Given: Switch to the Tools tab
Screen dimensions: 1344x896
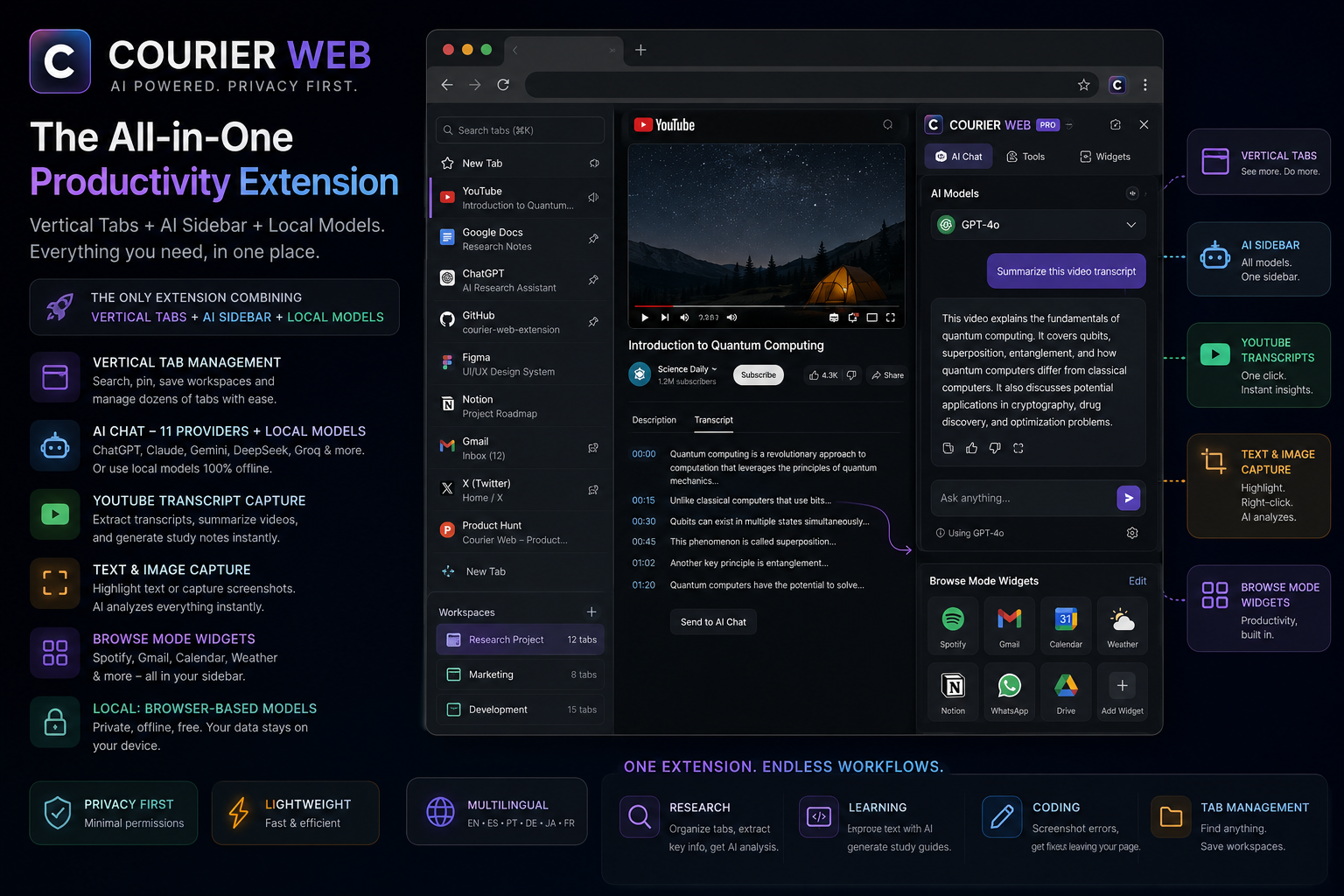Looking at the screenshot, I should tap(1025, 157).
